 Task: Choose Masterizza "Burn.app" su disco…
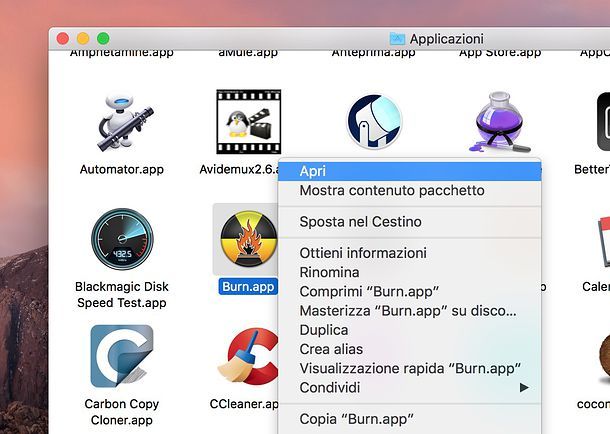point(410,311)
